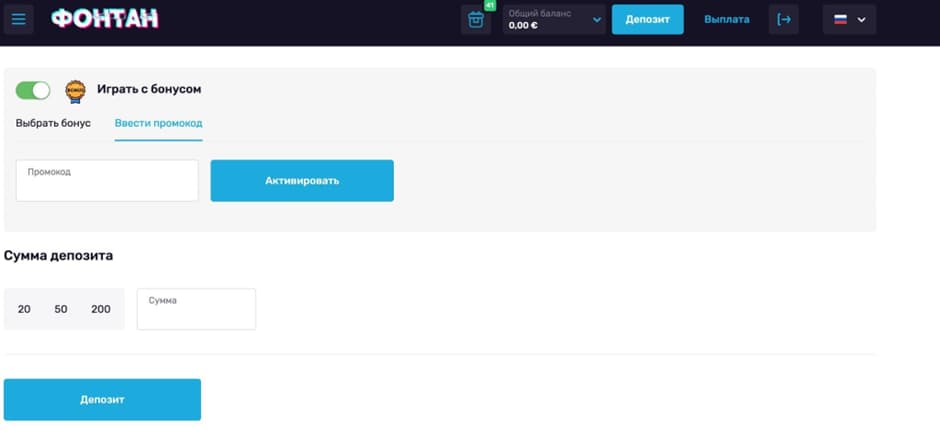Submit with the bottom Депозит button
The width and height of the screenshot is (940, 431).
tap(103, 399)
